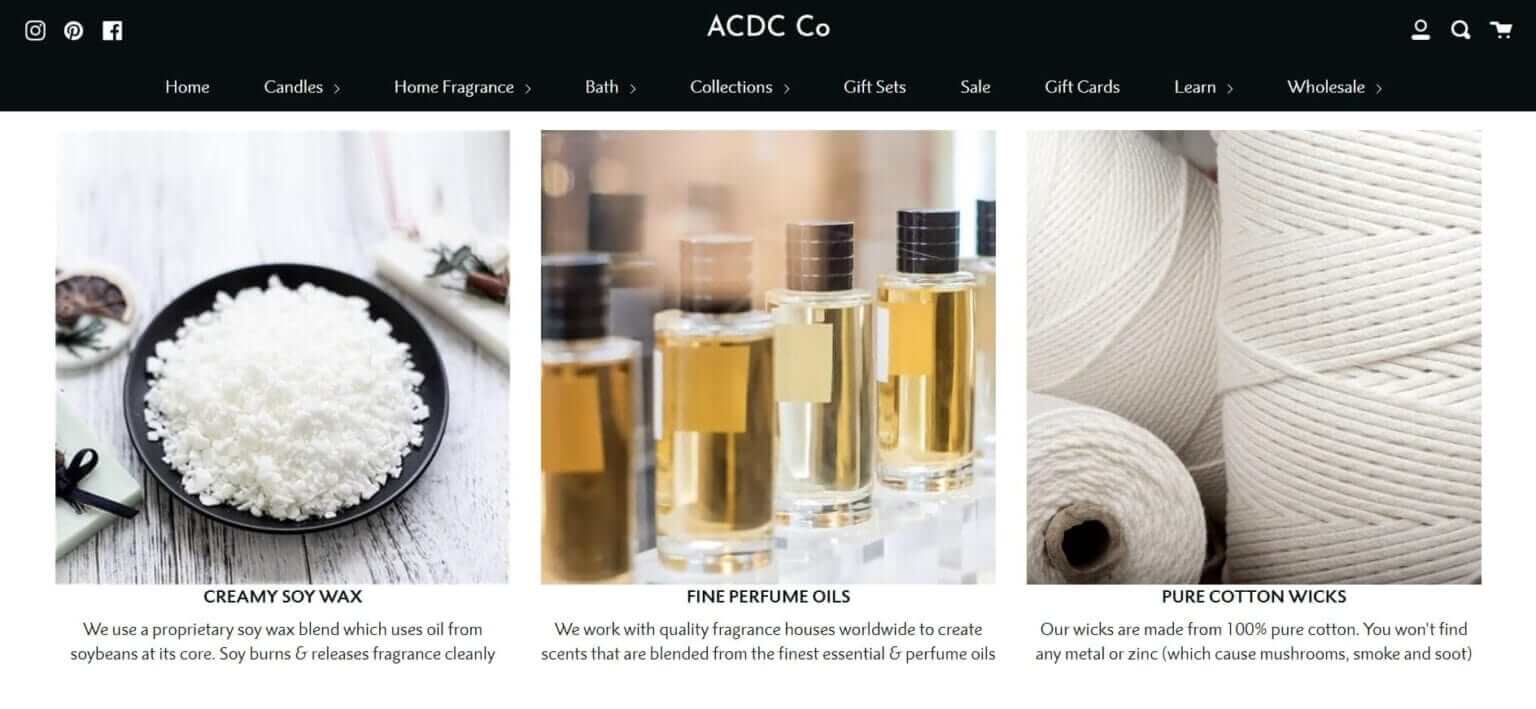Image resolution: width=1536 pixels, height=709 pixels.
Task: Click the ACDC Co site logo
Action: pyautogui.click(x=768, y=27)
